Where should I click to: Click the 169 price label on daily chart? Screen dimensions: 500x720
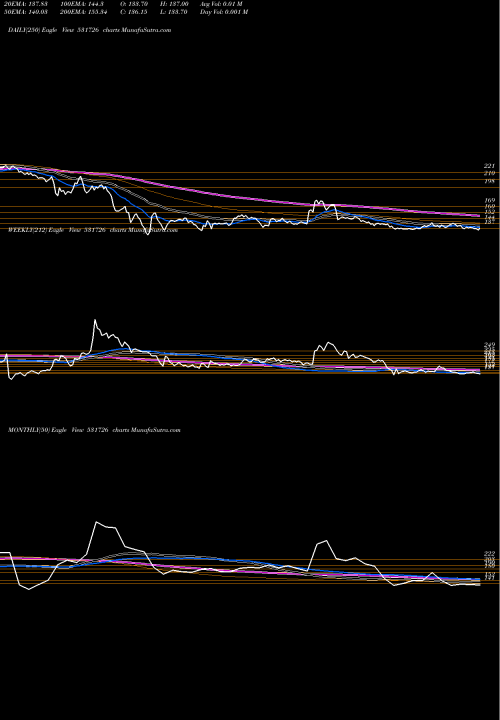pyautogui.click(x=489, y=201)
